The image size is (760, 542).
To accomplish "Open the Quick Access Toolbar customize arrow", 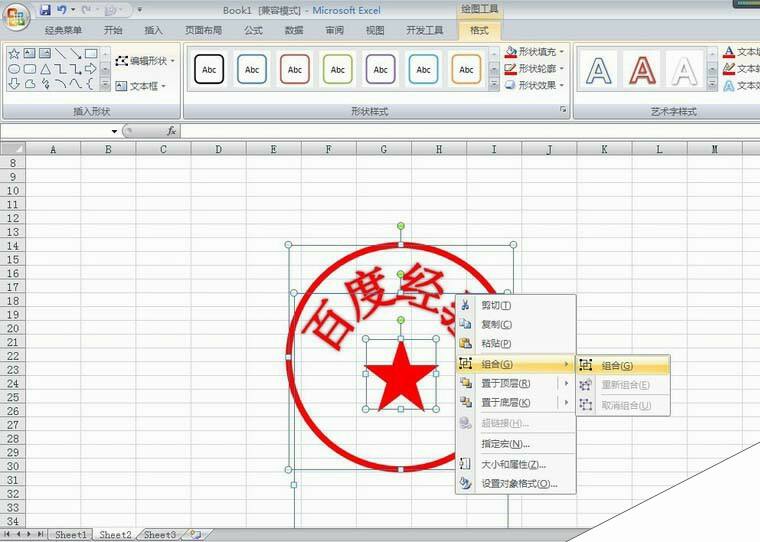I will point(140,10).
